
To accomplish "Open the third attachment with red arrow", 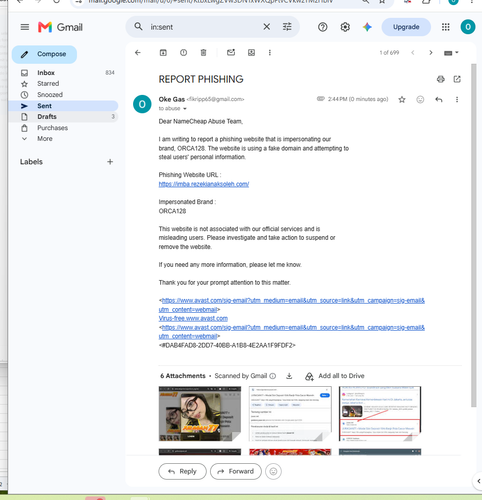I will (x=380, y=414).
